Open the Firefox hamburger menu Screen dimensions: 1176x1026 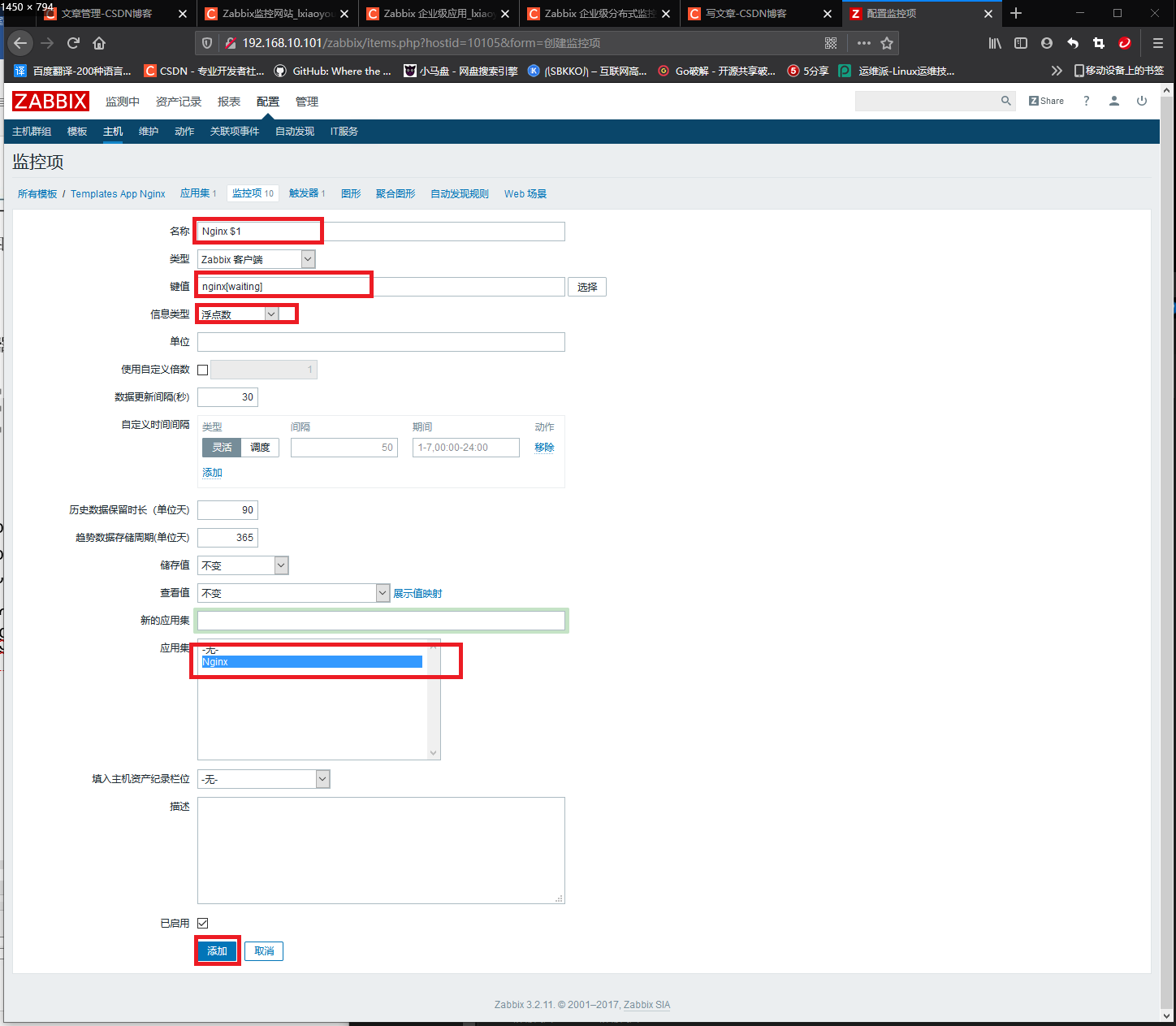1158,43
